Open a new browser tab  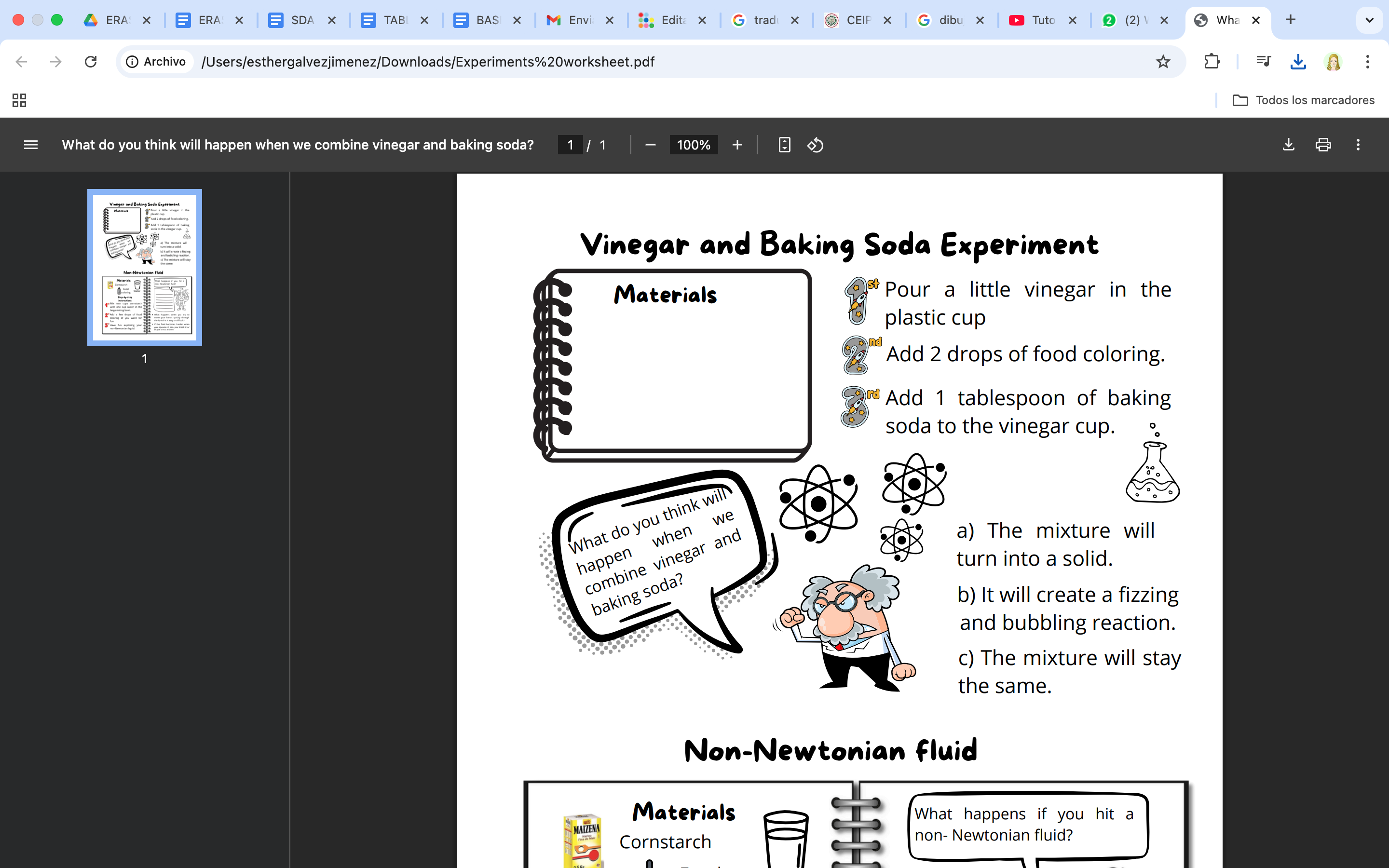(x=1290, y=20)
